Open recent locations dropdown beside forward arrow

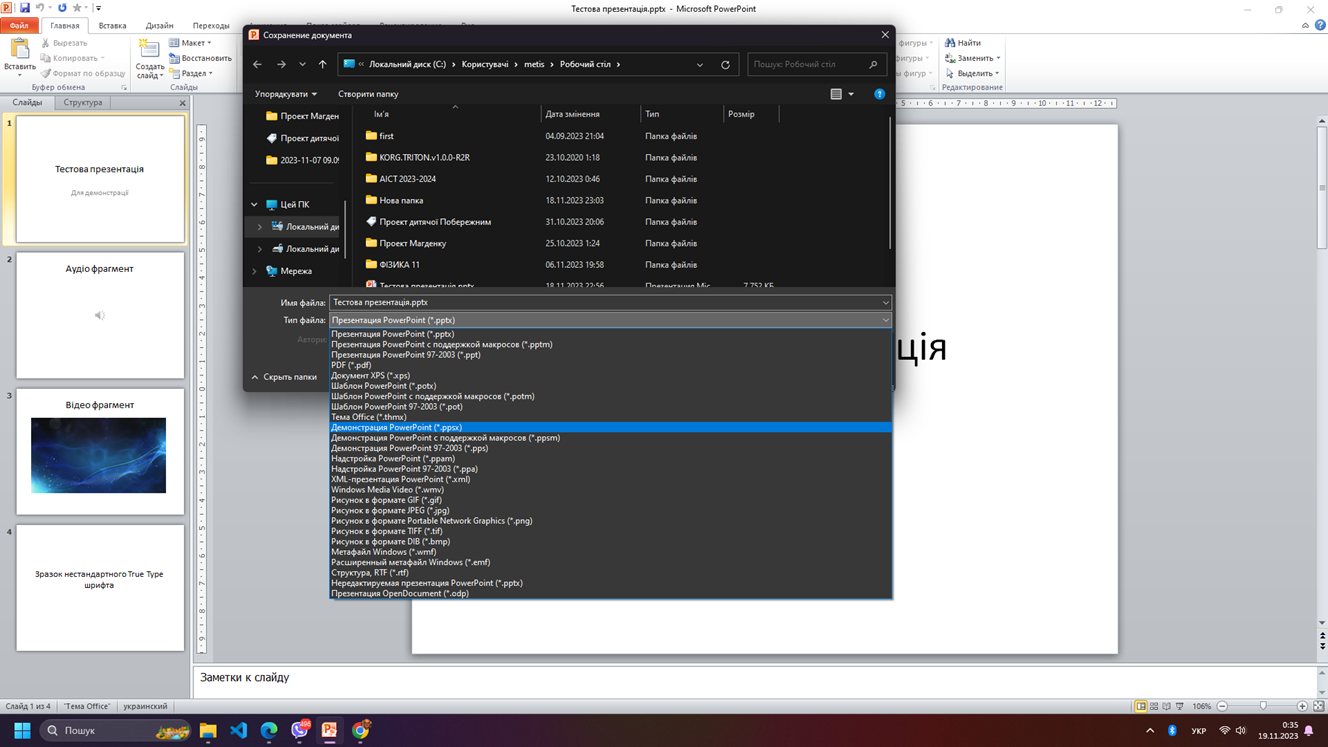[302, 64]
